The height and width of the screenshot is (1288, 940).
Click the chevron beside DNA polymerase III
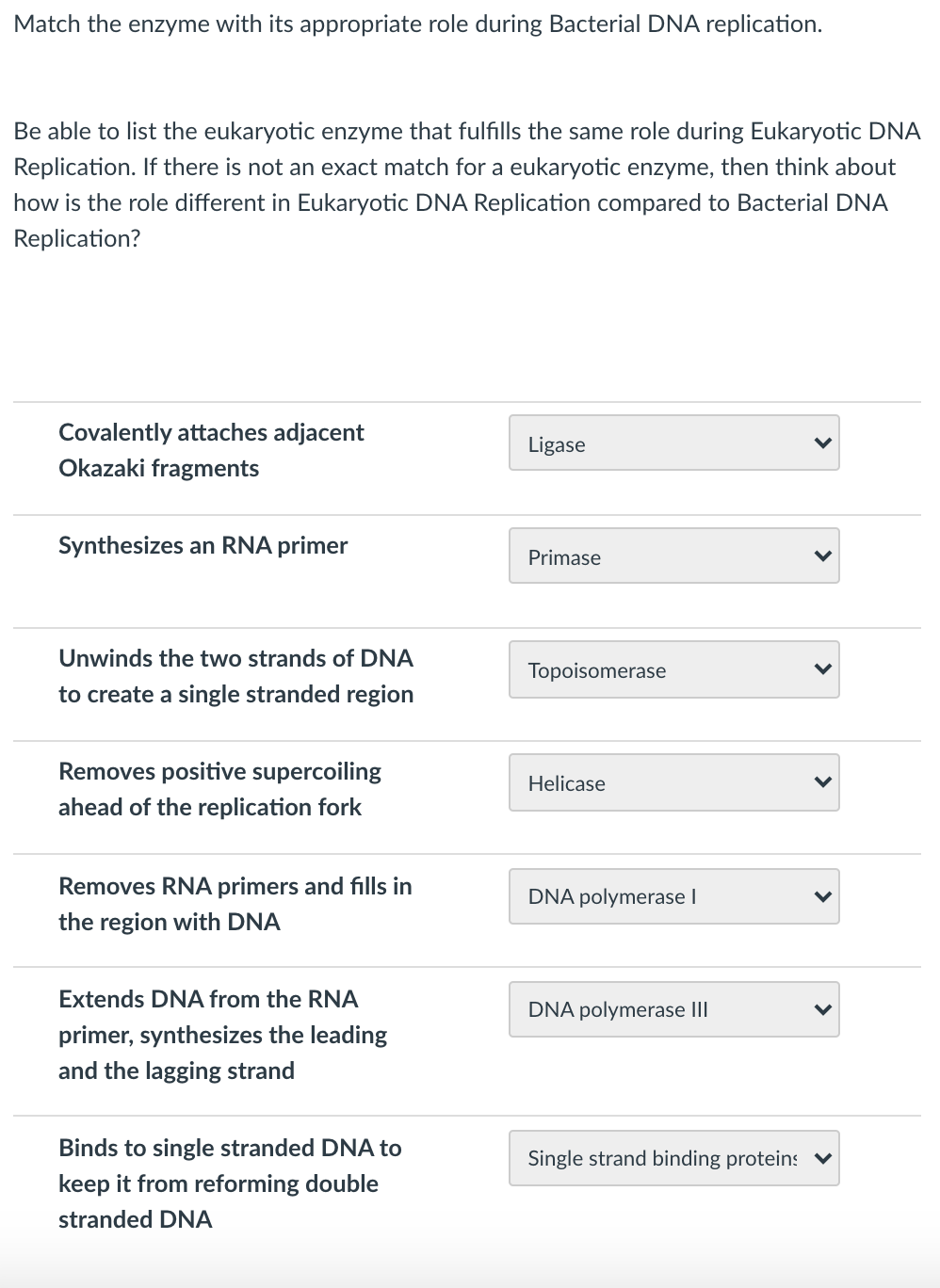824,1008
